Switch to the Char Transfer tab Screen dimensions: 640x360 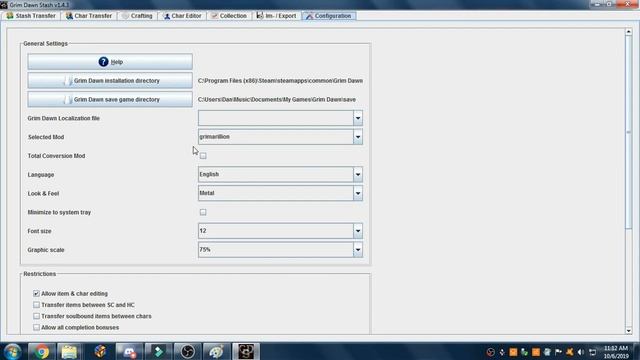89,16
